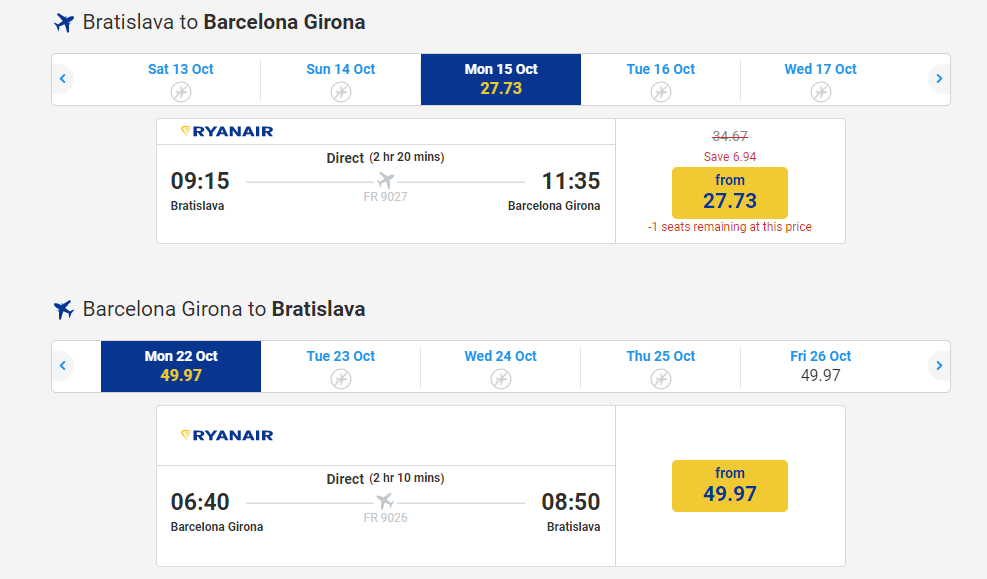Click the no-flight icon under Wed 17 Oct

pos(821,92)
